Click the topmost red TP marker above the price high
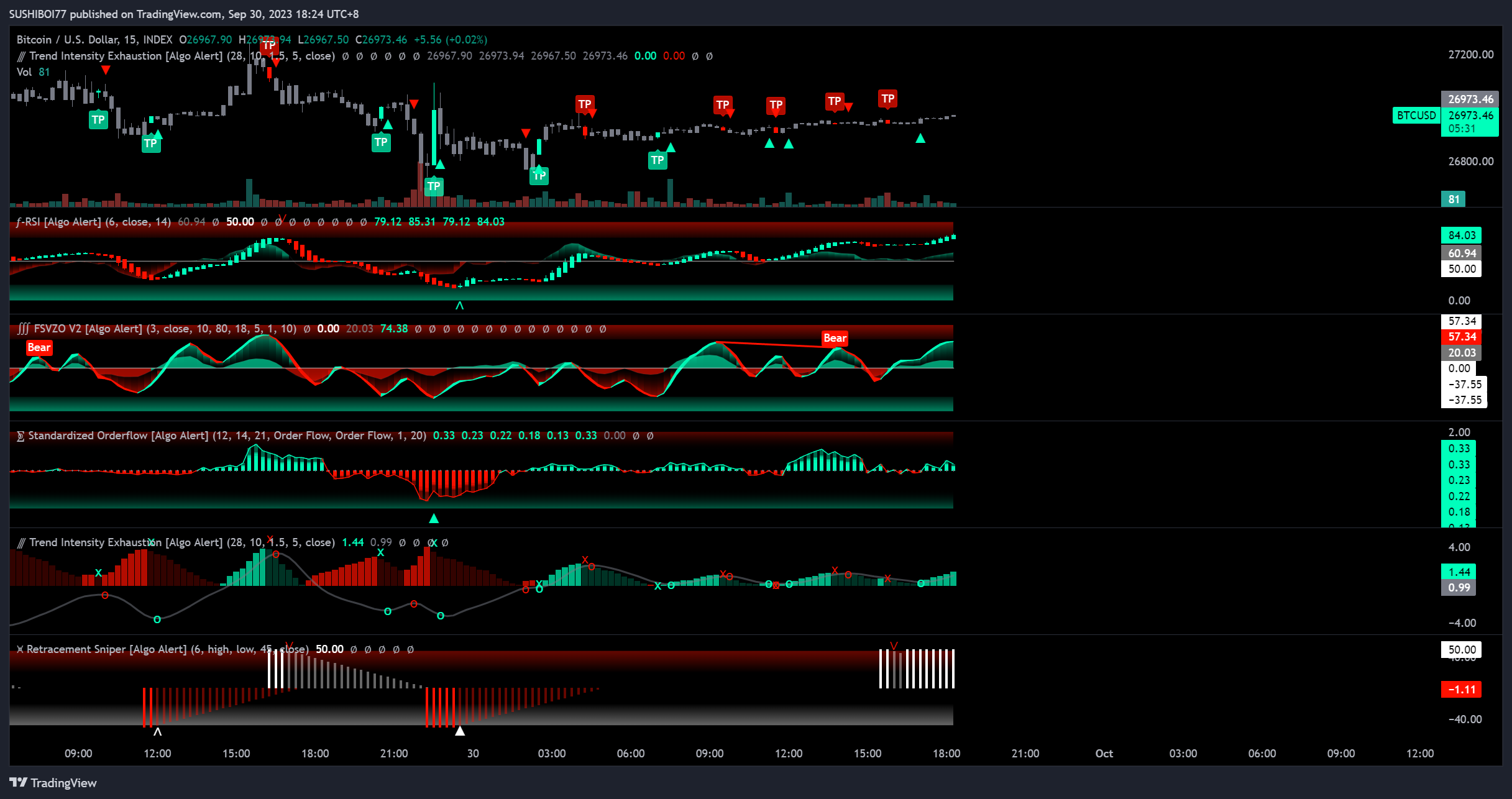 268,45
